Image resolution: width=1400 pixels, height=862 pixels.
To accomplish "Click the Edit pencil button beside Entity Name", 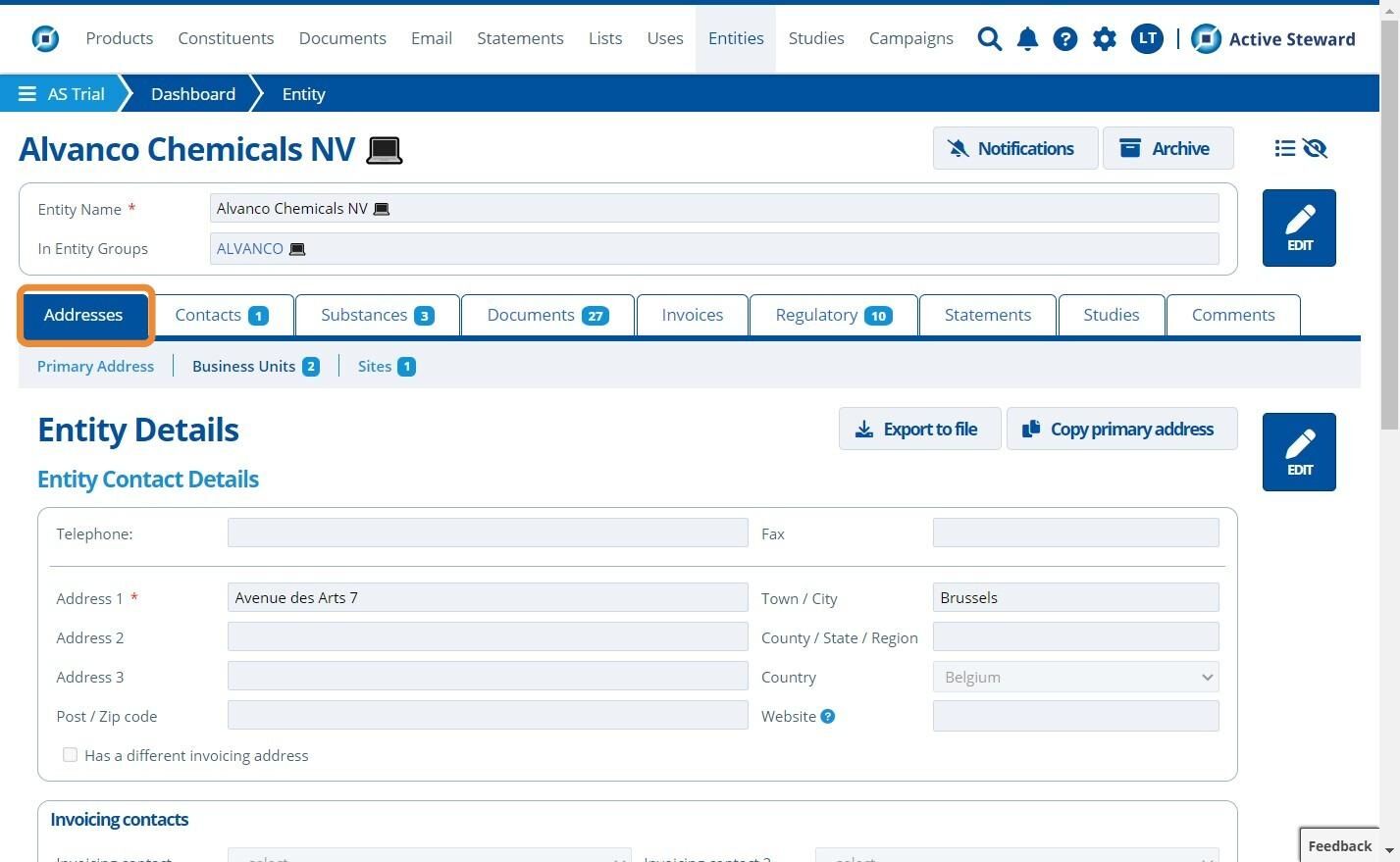I will [1299, 228].
